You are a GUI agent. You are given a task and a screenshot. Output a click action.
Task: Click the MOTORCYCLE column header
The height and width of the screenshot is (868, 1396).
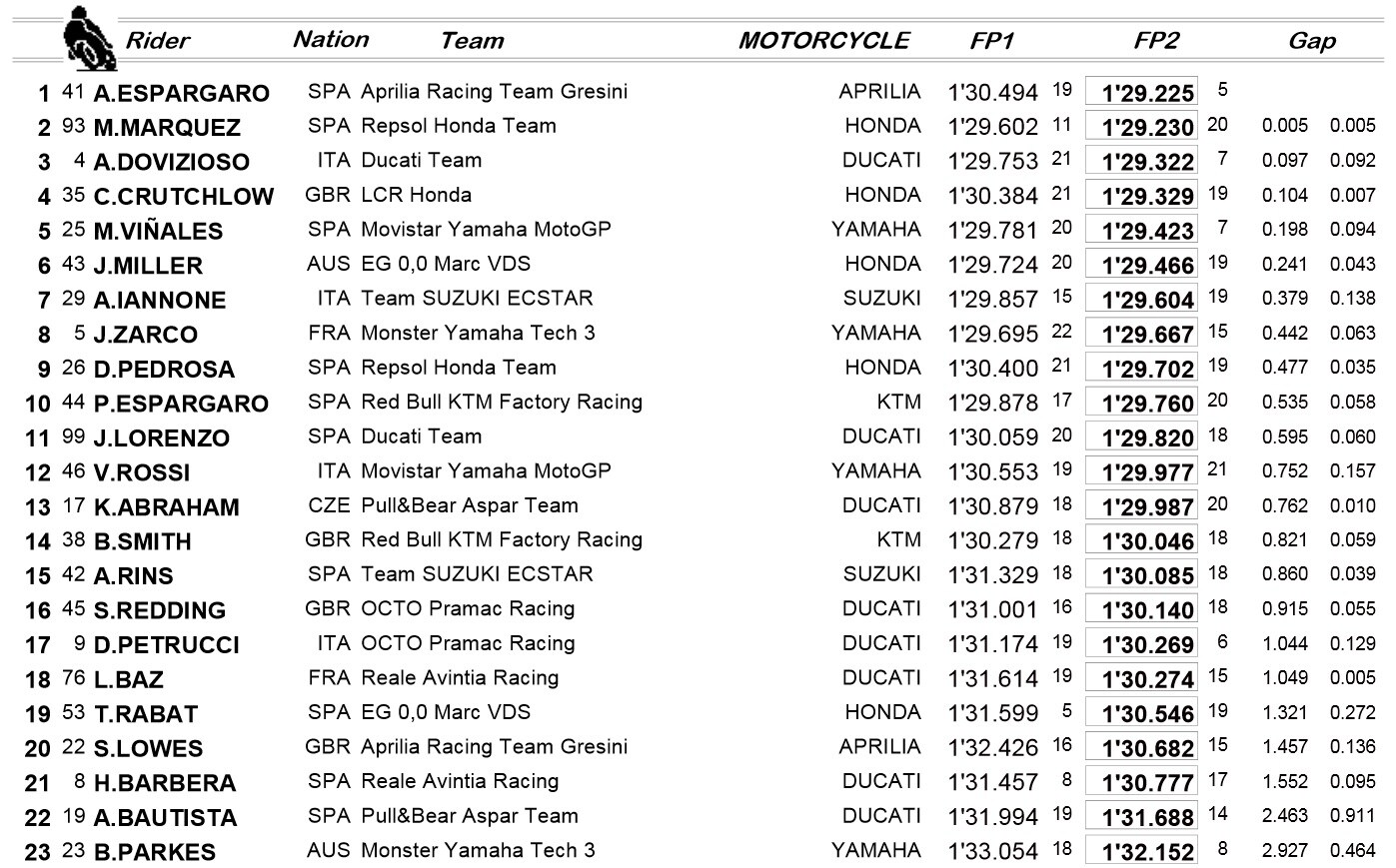point(823,41)
